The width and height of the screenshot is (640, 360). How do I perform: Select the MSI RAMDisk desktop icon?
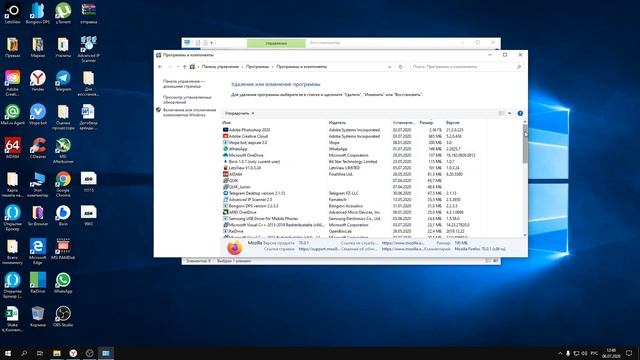(63, 249)
